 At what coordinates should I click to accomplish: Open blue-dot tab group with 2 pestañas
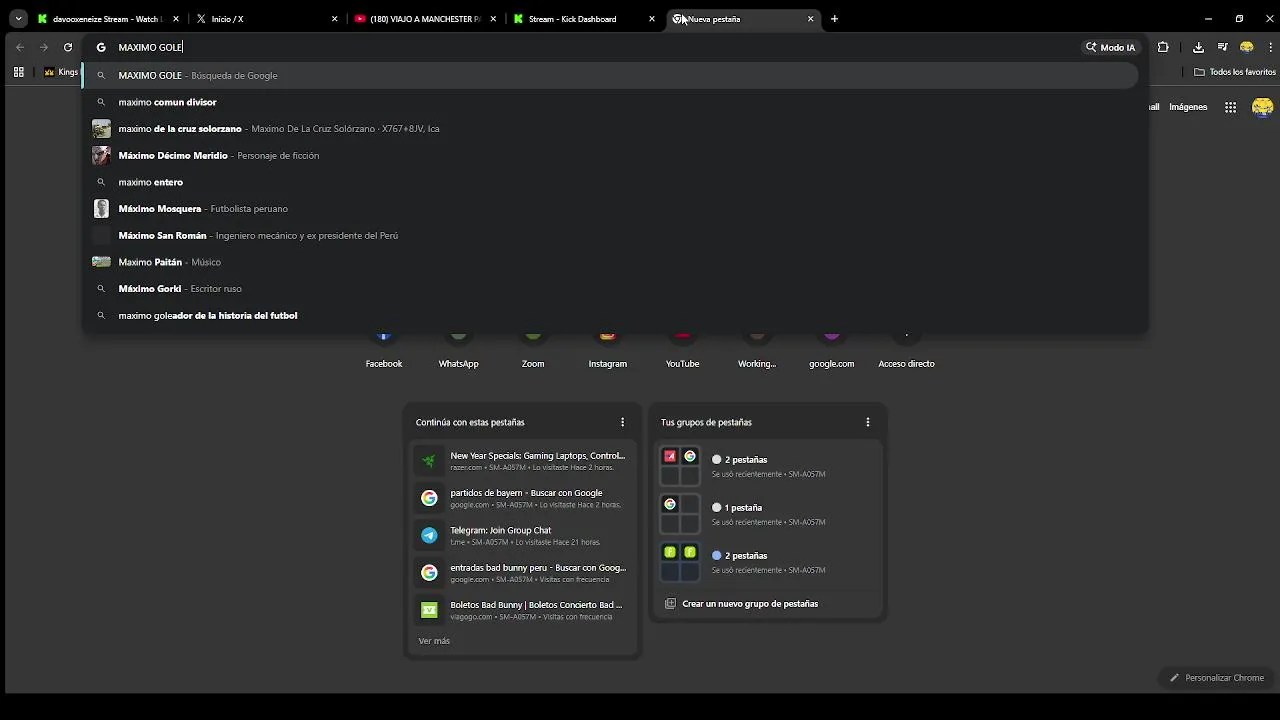coord(768,562)
